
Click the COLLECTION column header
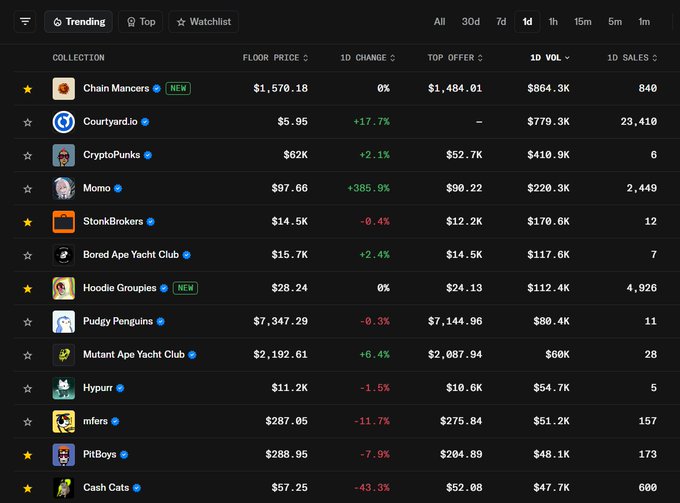tap(78, 58)
